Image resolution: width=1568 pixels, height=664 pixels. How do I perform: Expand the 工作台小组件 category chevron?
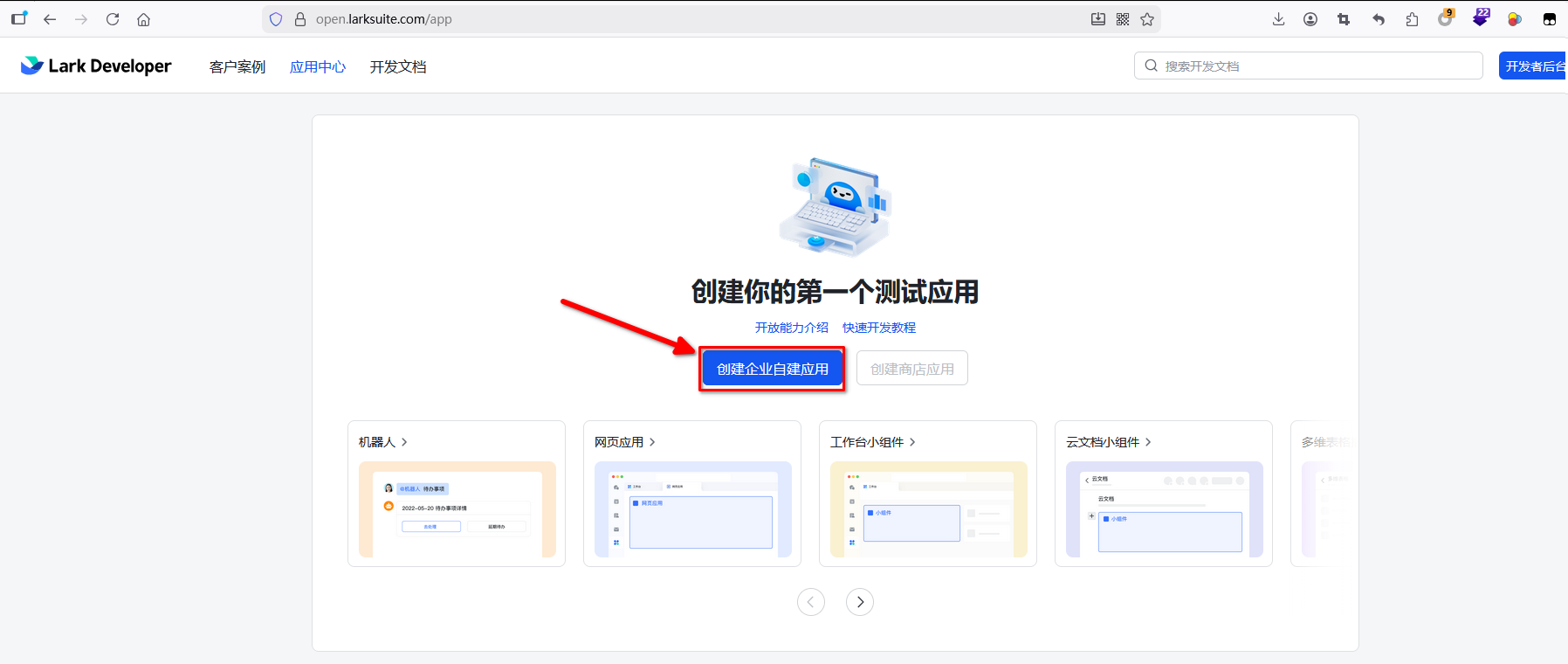[912, 442]
